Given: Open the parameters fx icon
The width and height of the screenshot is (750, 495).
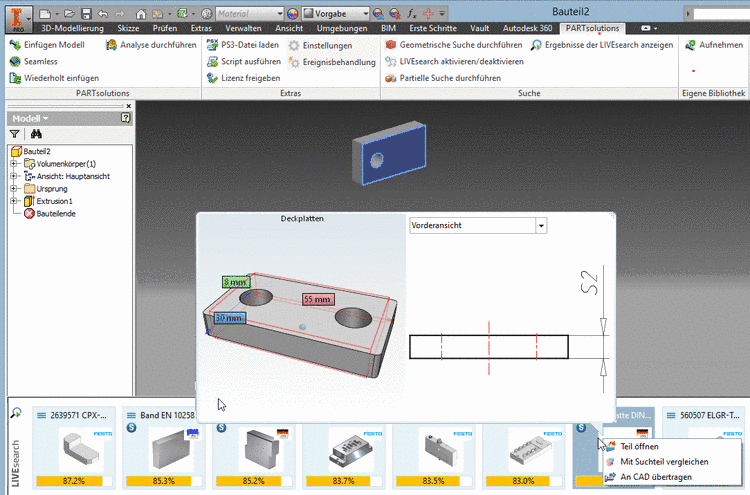Looking at the screenshot, I should [412, 14].
